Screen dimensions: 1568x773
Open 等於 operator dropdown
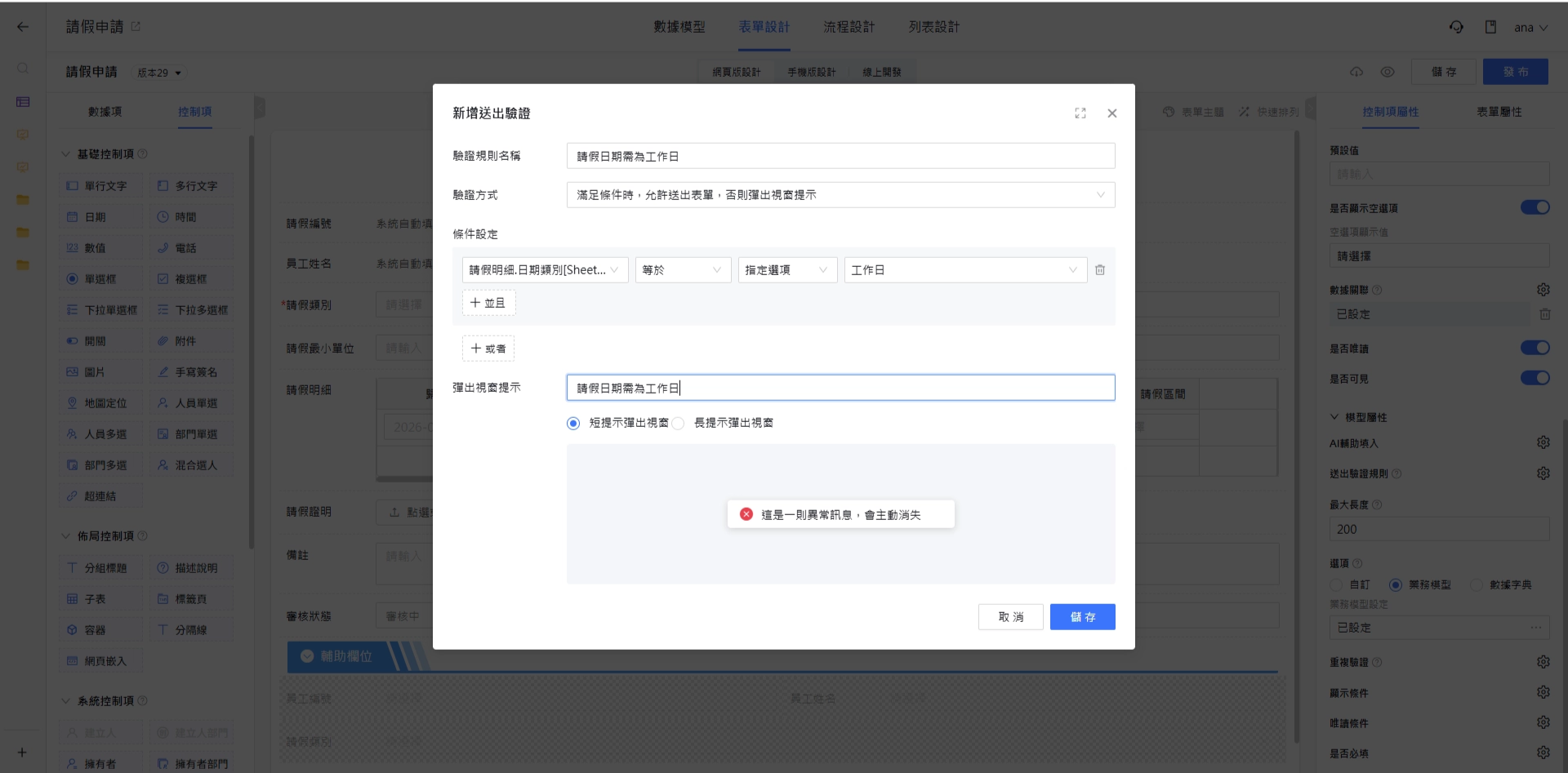(683, 270)
